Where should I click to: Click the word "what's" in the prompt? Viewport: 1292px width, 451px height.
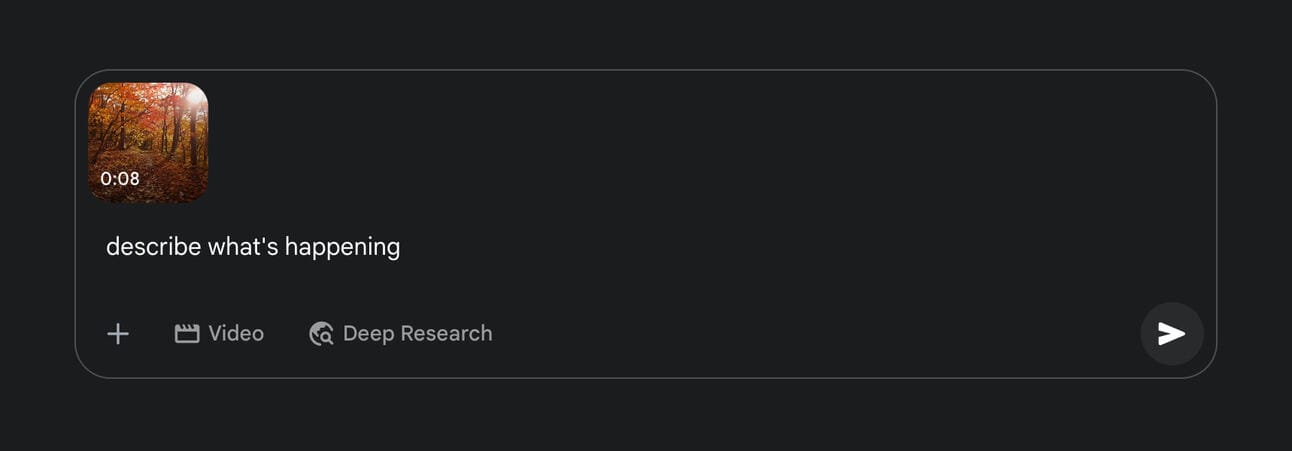pos(243,247)
